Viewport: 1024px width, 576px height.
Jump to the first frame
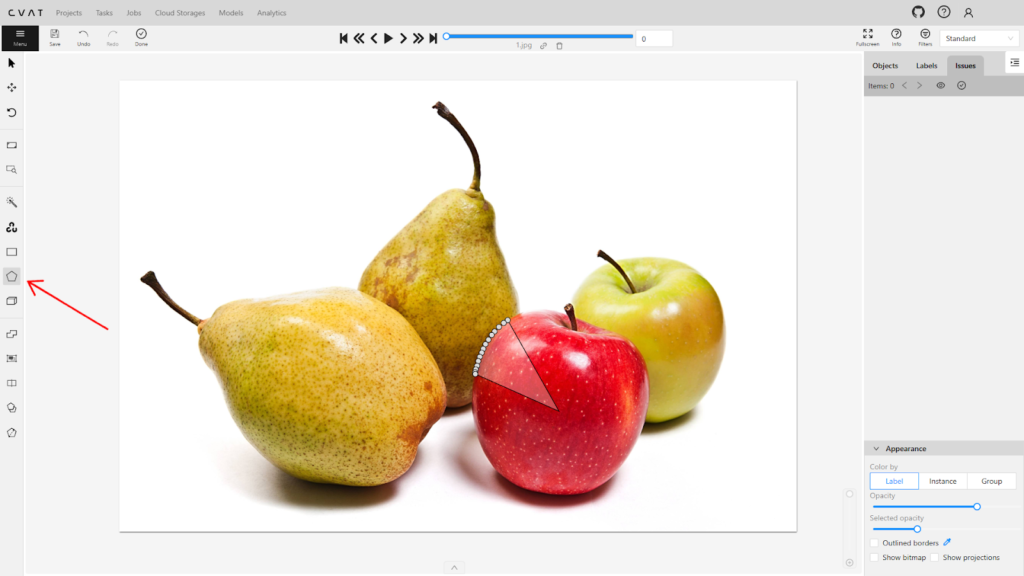(344, 39)
